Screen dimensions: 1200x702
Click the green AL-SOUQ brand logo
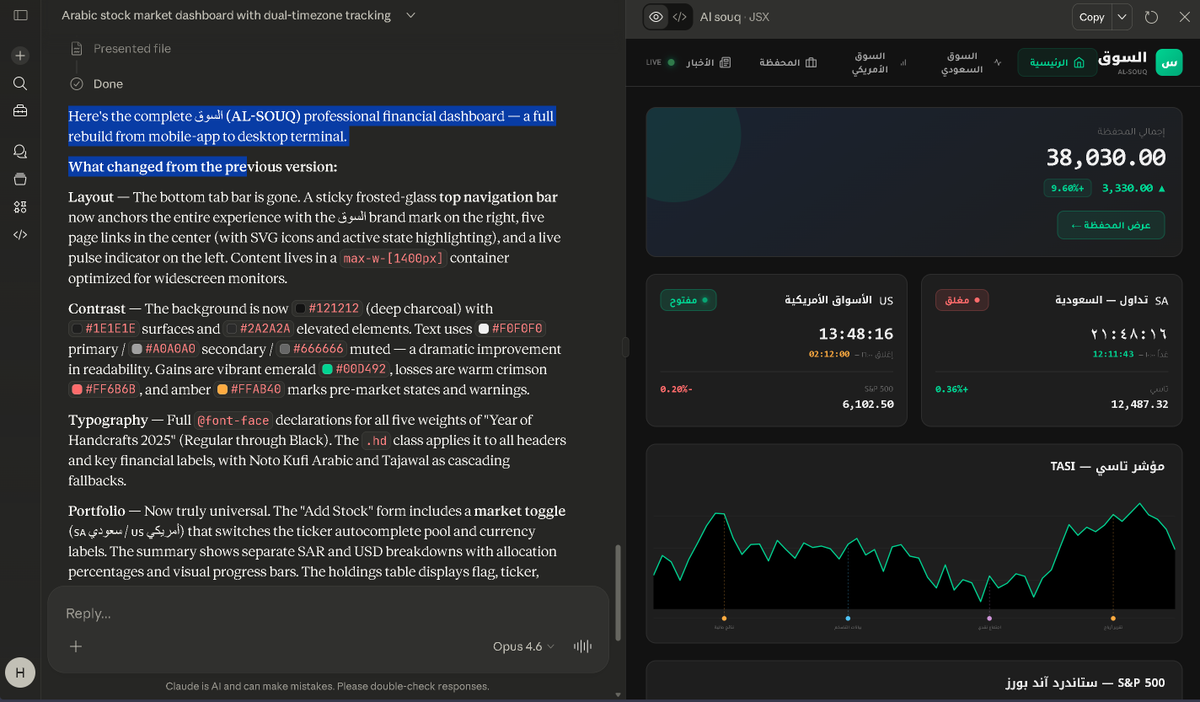(x=1167, y=63)
